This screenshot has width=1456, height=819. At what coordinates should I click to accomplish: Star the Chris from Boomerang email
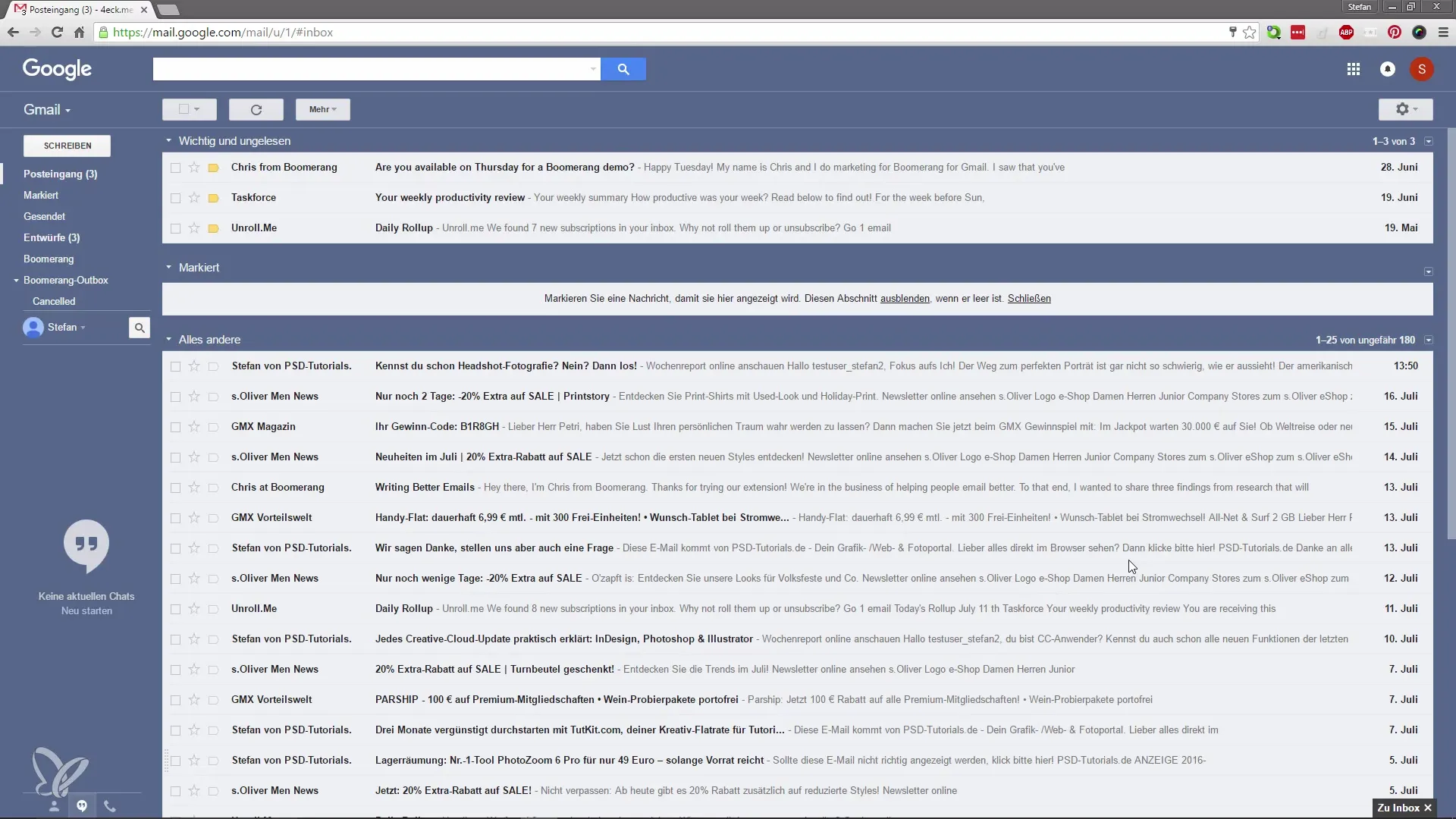194,168
